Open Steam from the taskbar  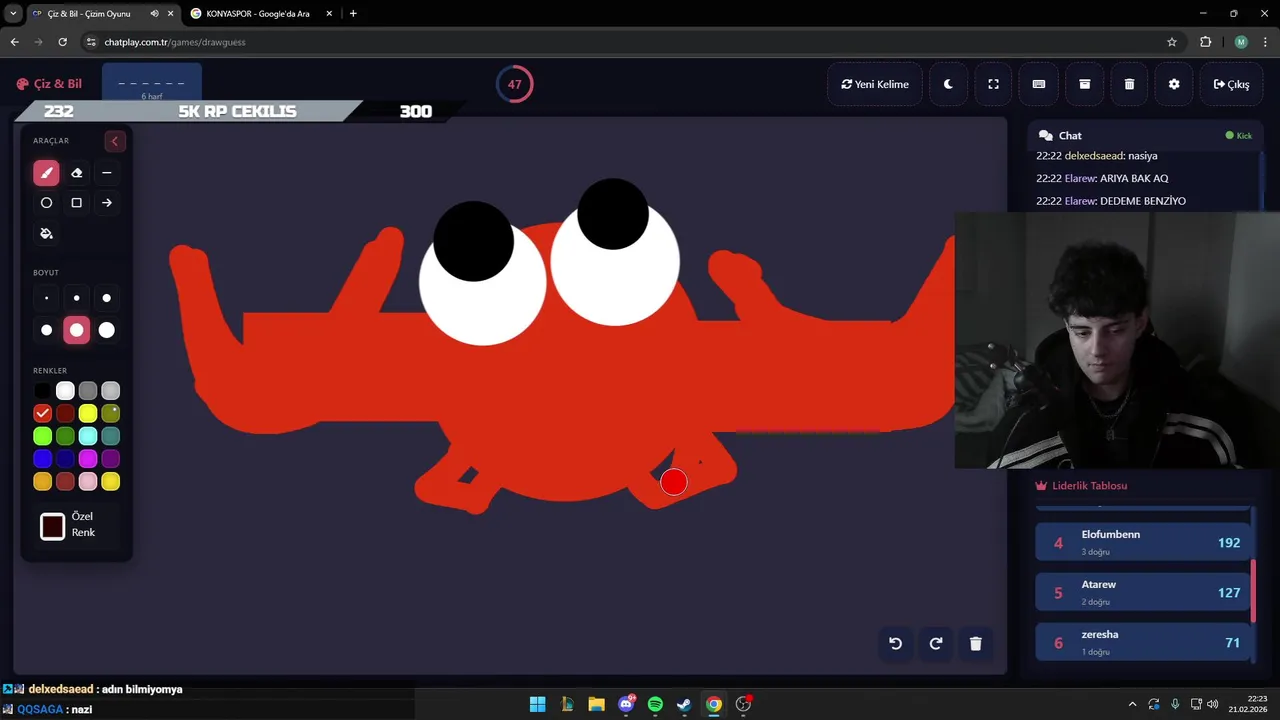click(684, 704)
